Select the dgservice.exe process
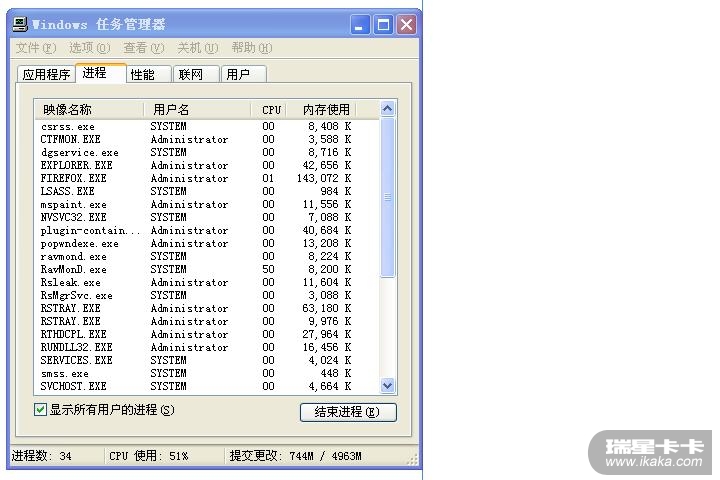The width and height of the screenshot is (720, 480). click(x=207, y=152)
